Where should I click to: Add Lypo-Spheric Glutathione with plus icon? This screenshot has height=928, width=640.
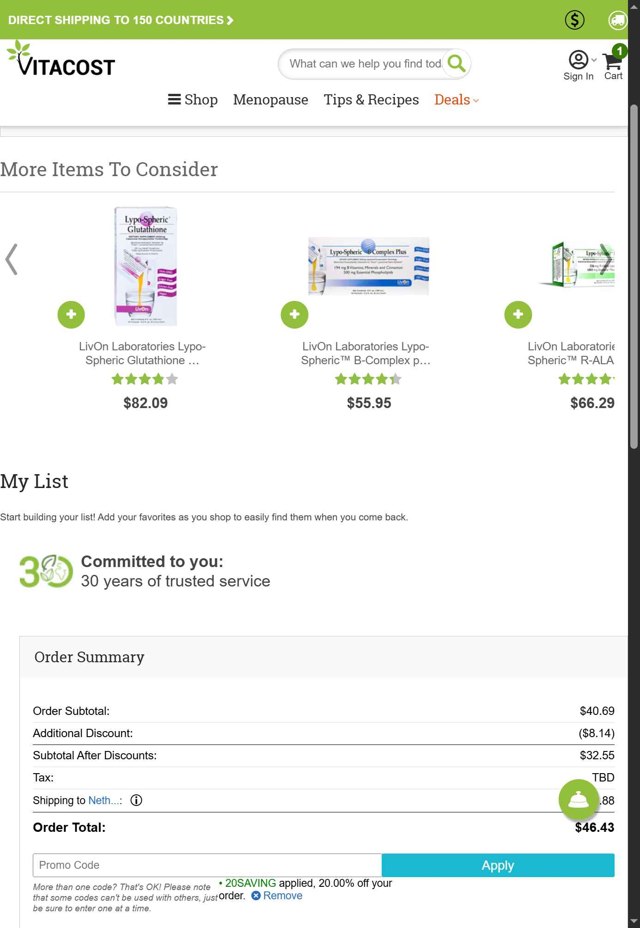(x=71, y=314)
